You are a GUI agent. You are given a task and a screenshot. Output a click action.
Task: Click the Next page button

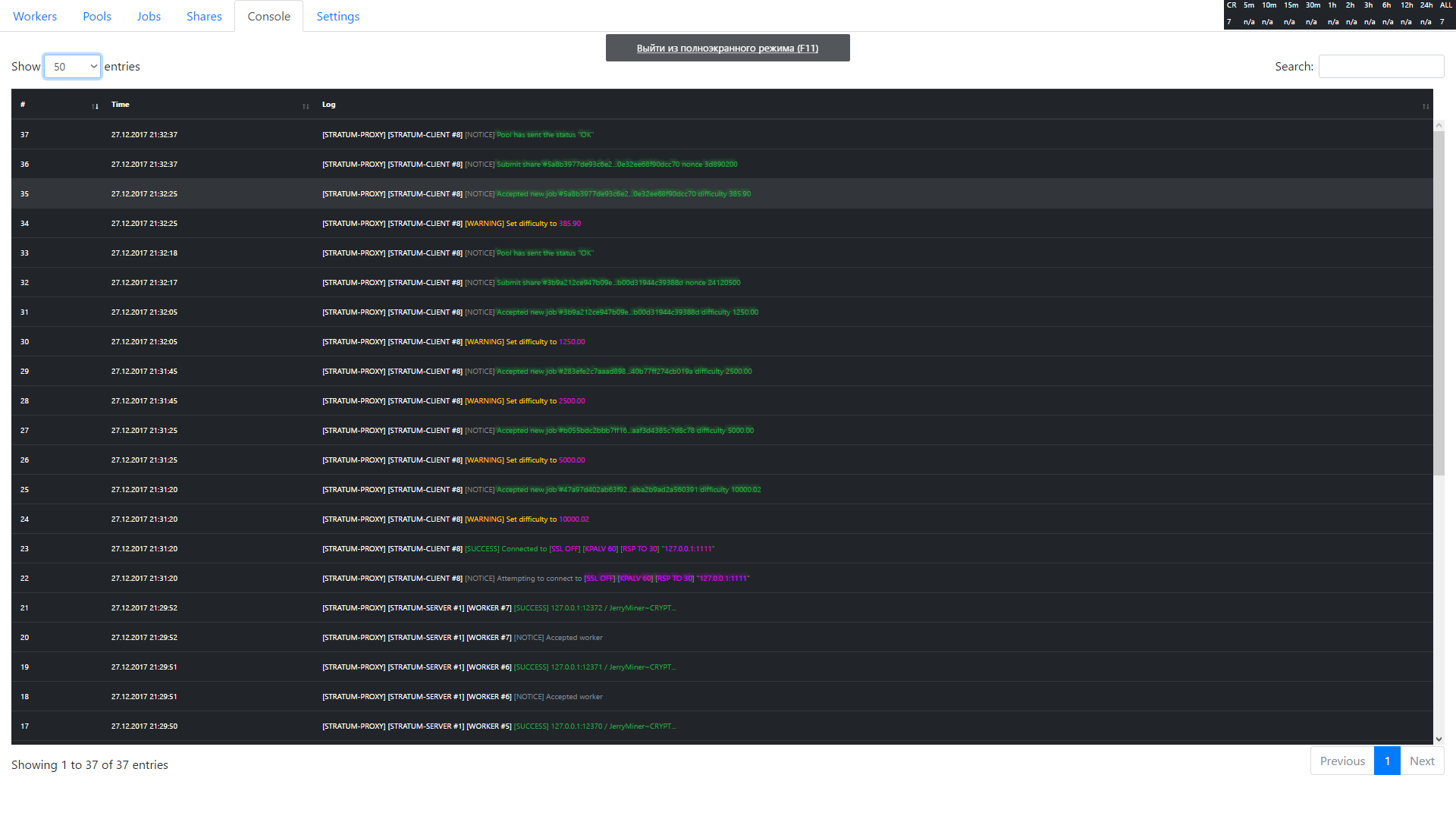click(1422, 763)
